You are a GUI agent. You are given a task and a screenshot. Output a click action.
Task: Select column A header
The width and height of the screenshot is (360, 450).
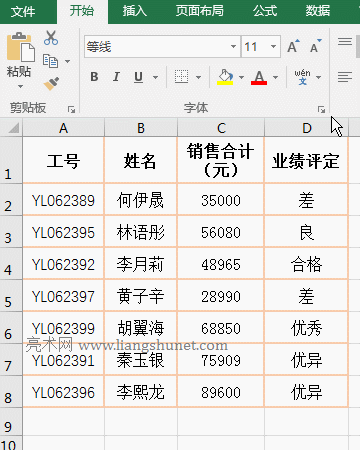coord(63,128)
